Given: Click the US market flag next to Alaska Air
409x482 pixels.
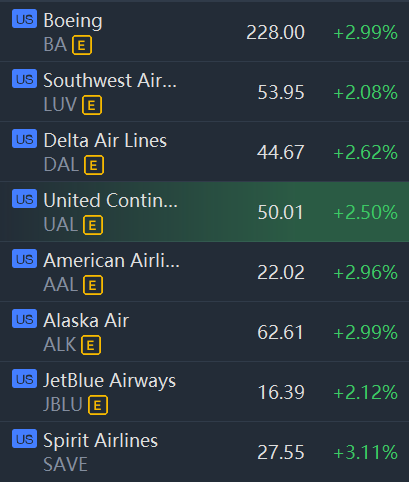Looking at the screenshot, I should pos(24,319).
